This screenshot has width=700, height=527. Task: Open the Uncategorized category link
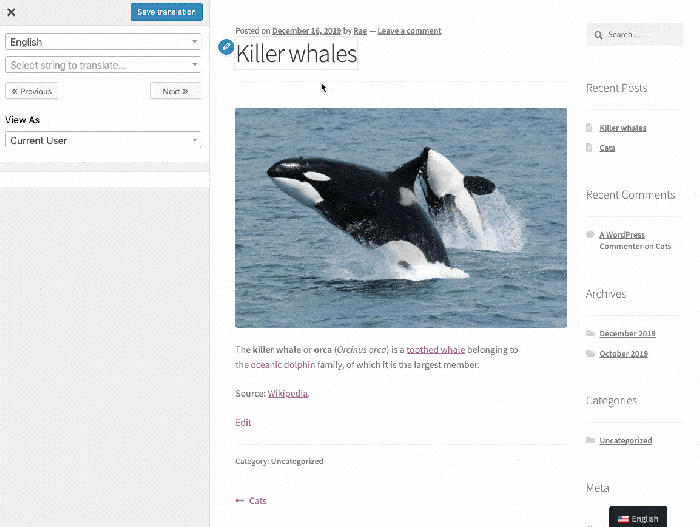click(625, 440)
